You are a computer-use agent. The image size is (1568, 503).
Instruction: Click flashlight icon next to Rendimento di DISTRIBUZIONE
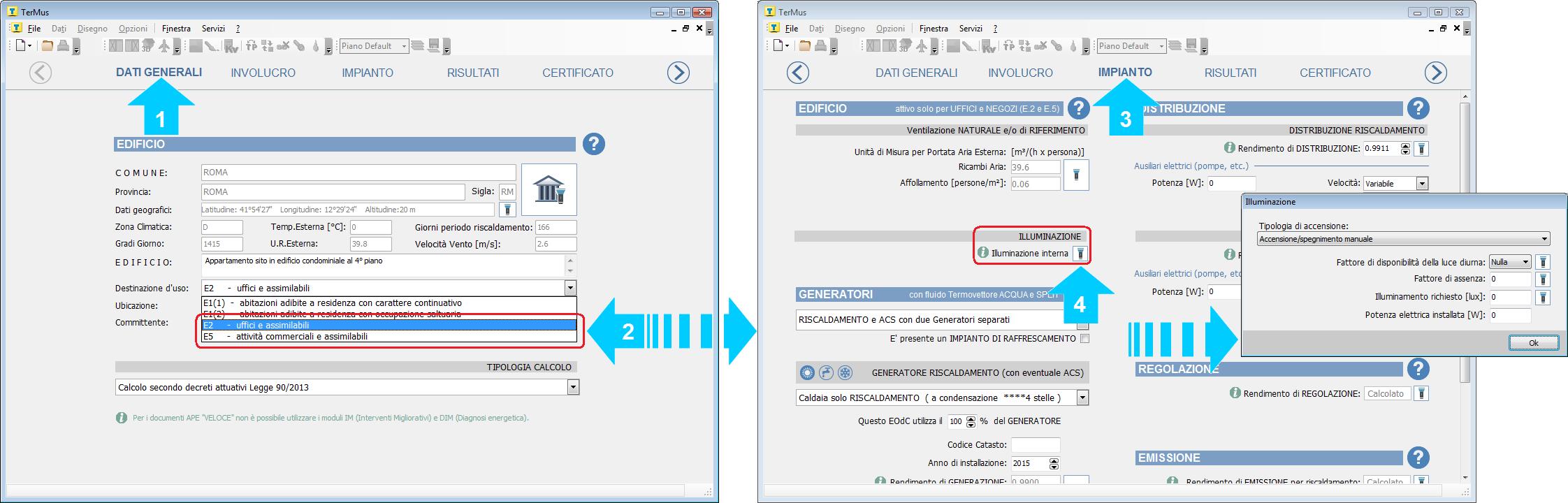coord(1421,149)
